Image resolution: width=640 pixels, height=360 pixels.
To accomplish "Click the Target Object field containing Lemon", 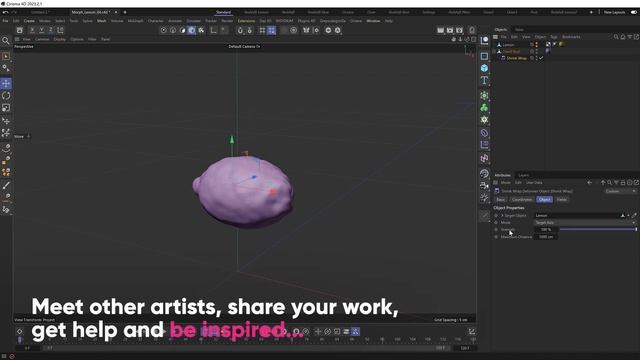I will coord(576,215).
